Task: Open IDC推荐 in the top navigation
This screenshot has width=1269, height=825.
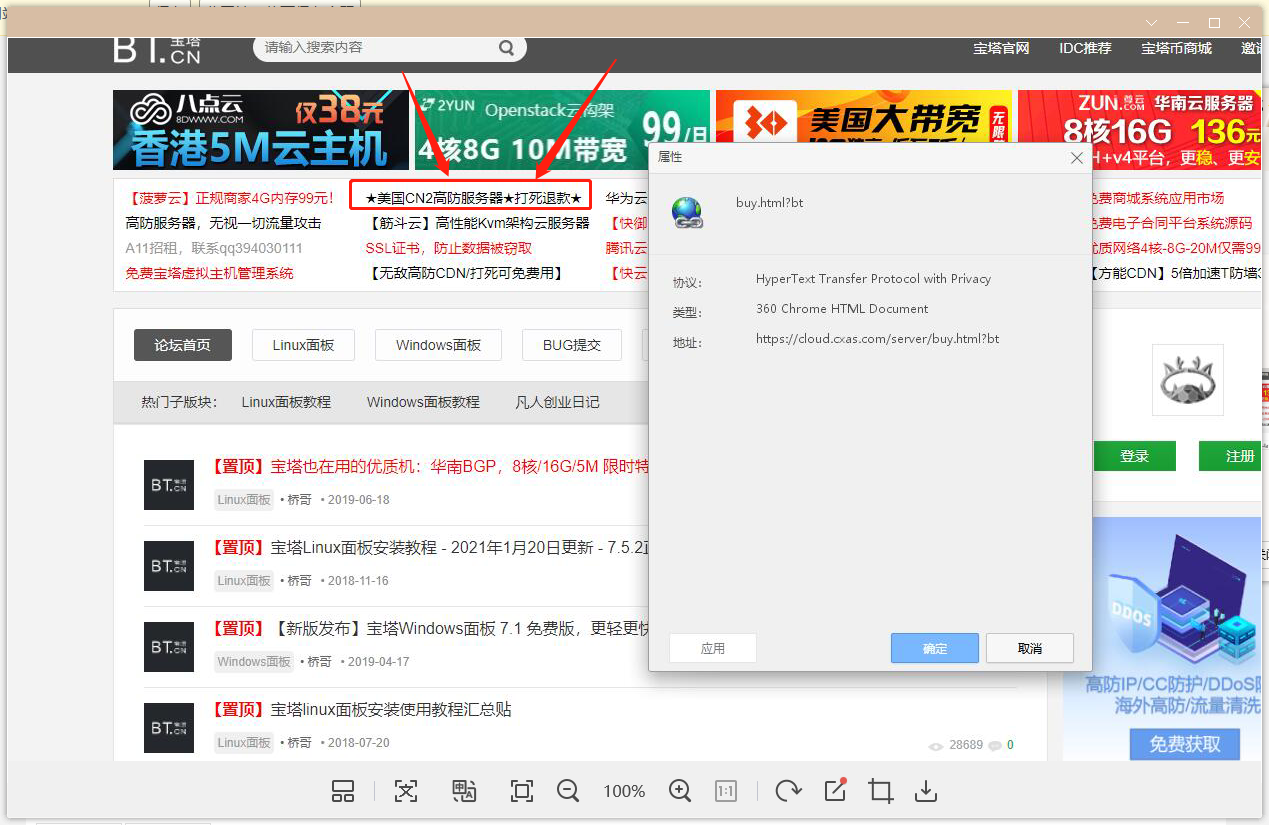Action: click(1085, 48)
